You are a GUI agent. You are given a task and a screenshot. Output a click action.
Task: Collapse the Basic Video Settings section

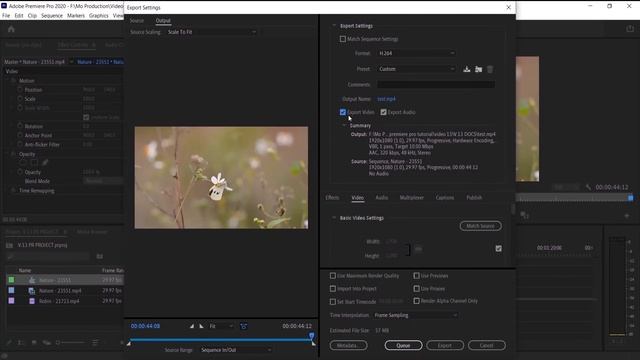tap(334, 218)
